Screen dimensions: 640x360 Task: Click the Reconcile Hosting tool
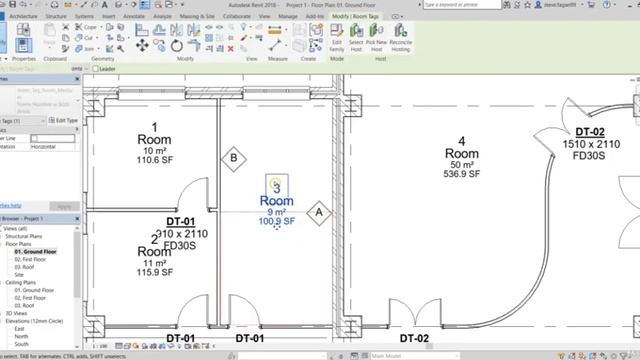400,38
